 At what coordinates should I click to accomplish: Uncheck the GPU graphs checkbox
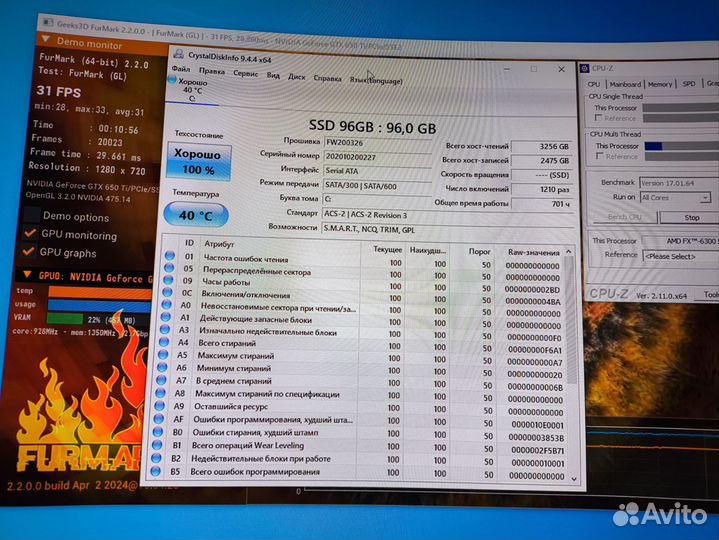29,253
